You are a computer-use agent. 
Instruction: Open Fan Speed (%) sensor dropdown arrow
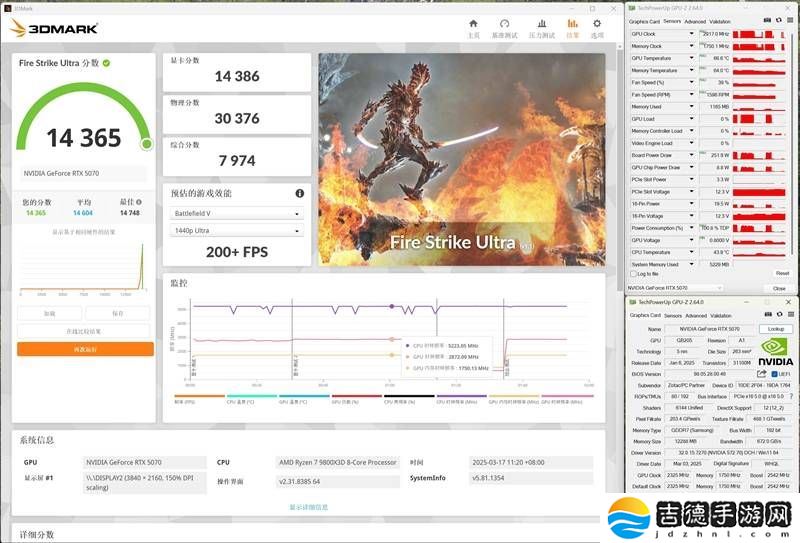coord(691,82)
